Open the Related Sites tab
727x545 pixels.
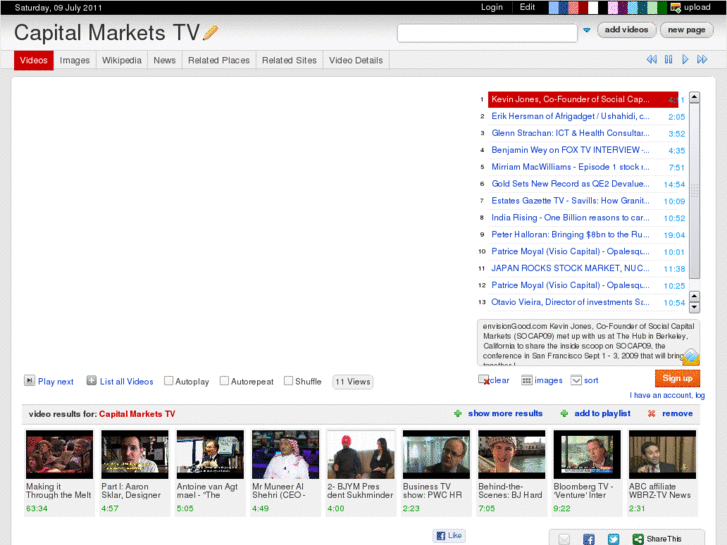[289, 60]
